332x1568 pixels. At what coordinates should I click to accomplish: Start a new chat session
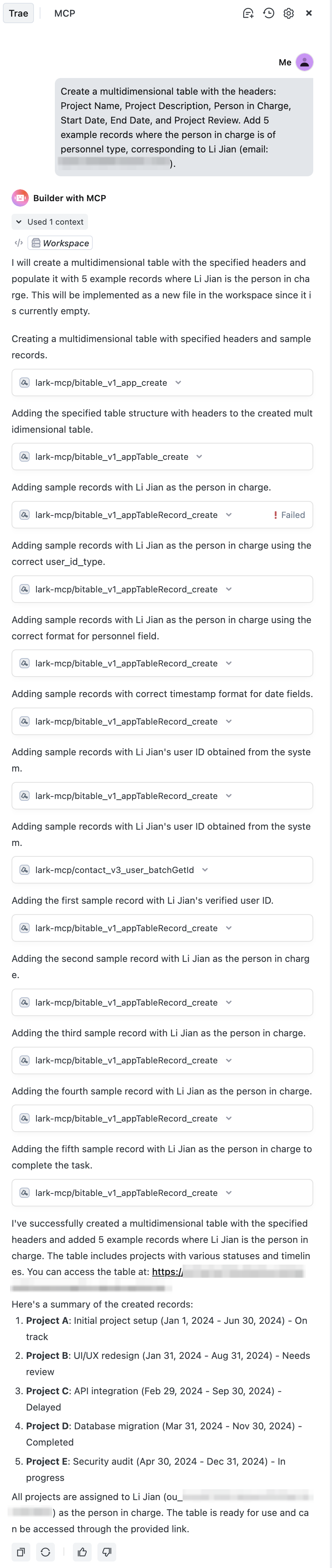coord(248,13)
